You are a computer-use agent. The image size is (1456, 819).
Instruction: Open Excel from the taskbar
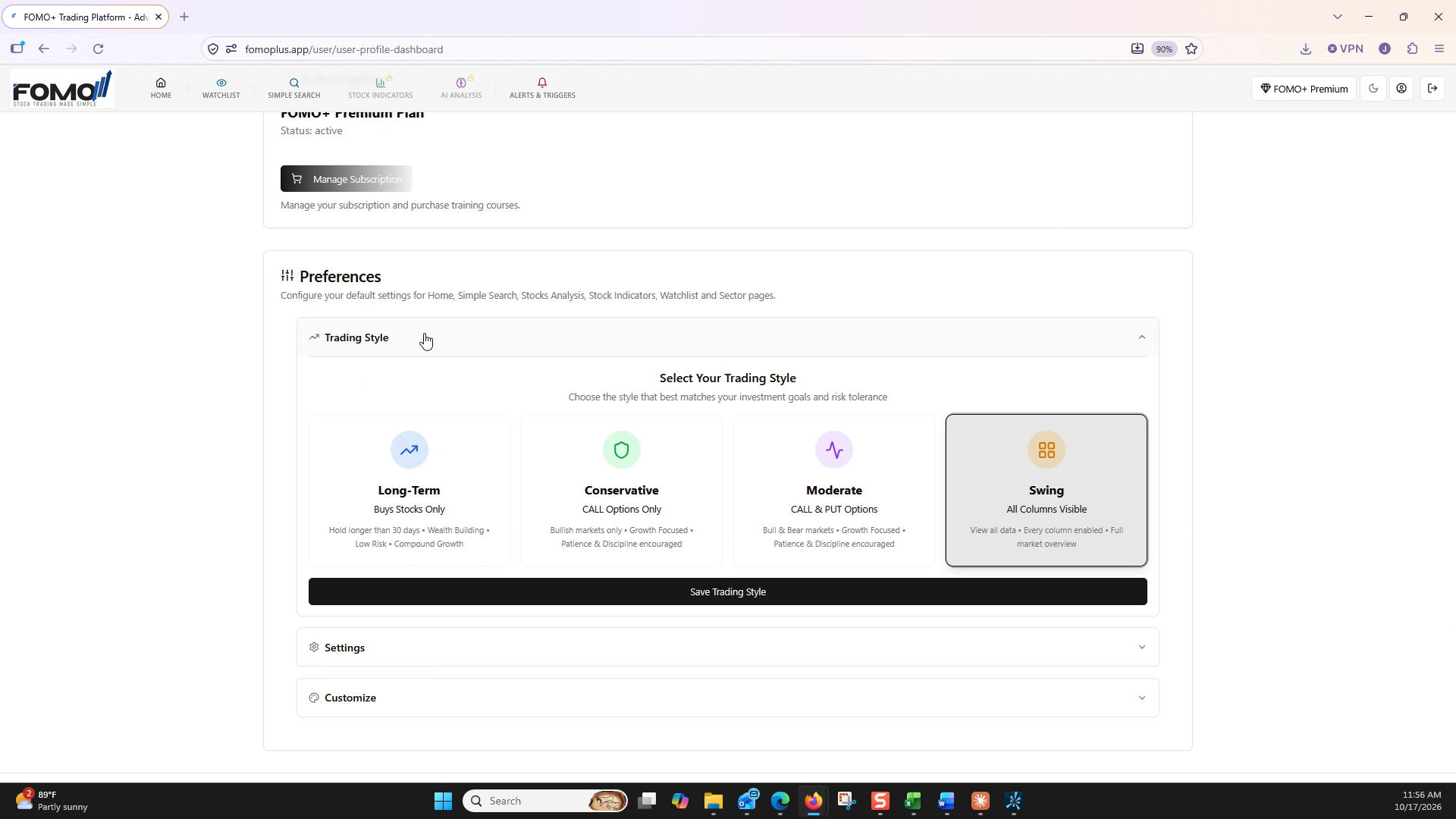pos(912,801)
